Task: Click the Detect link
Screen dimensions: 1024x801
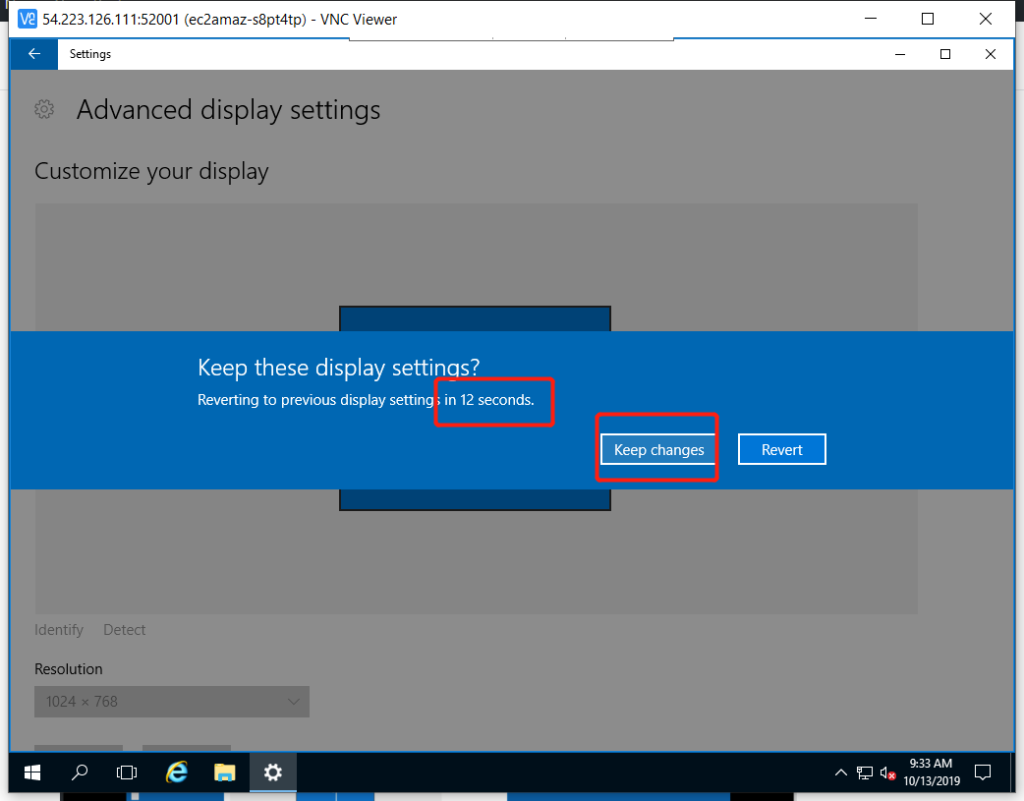Action: [124, 630]
